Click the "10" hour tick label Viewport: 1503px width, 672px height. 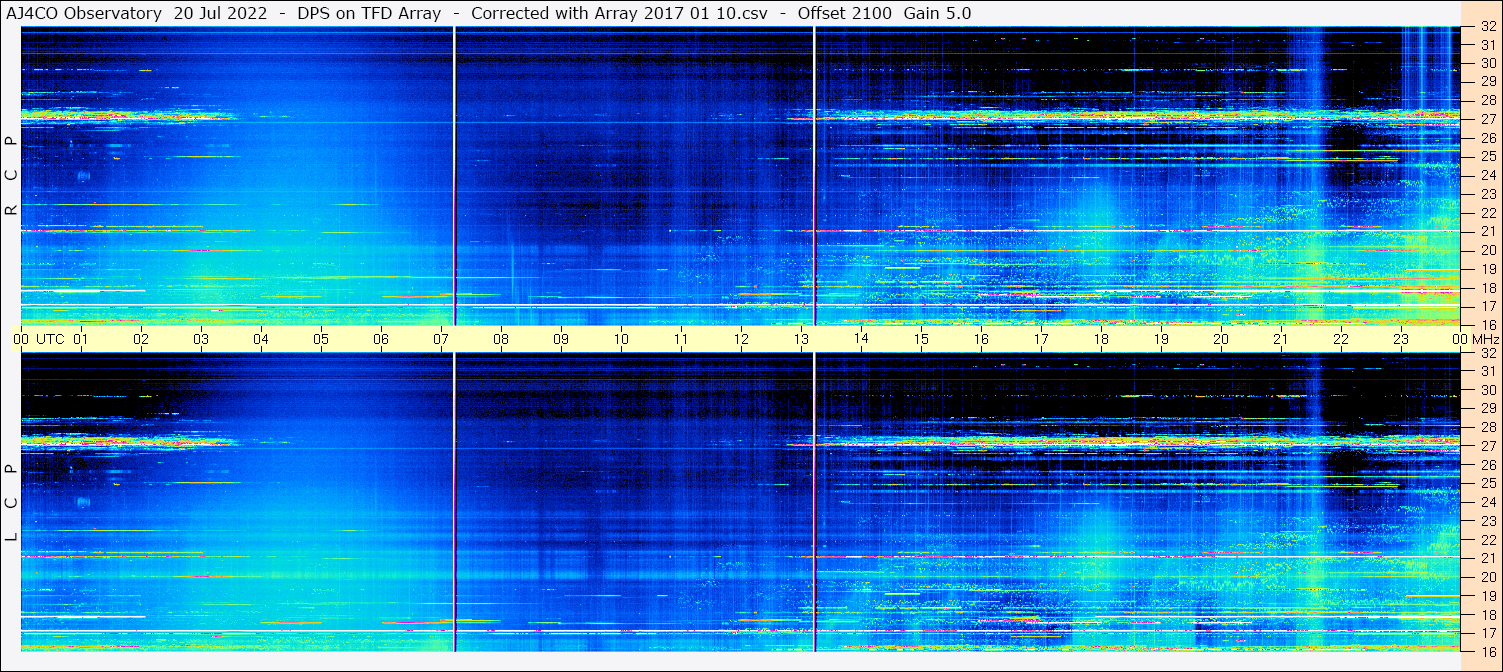tap(621, 339)
